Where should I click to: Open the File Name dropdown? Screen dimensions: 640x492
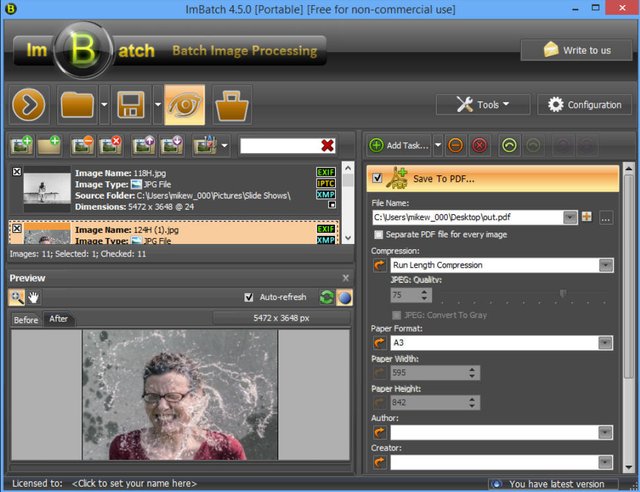(x=570, y=217)
